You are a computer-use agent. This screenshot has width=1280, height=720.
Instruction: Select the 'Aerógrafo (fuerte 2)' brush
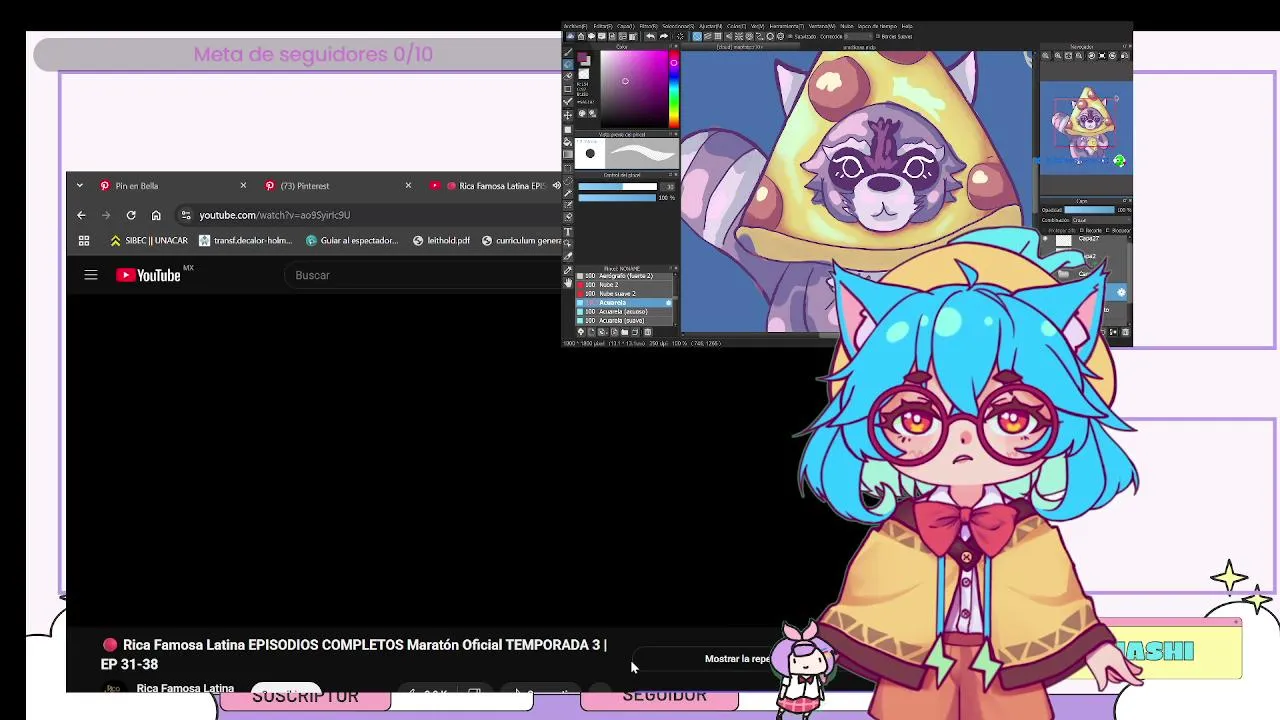click(625, 276)
